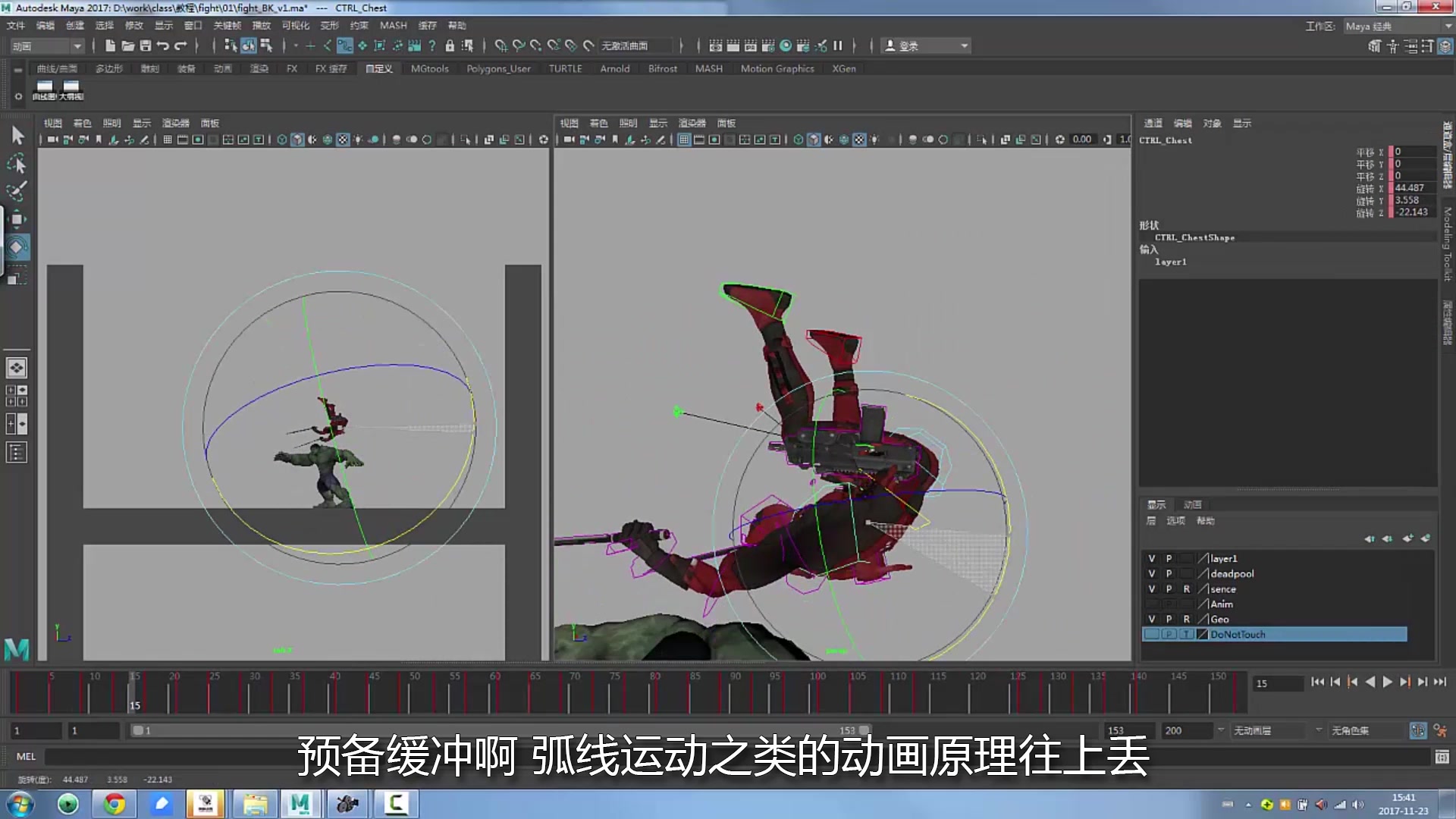Click the 动画 tab in layer editor
The image size is (1456, 819).
(1192, 505)
